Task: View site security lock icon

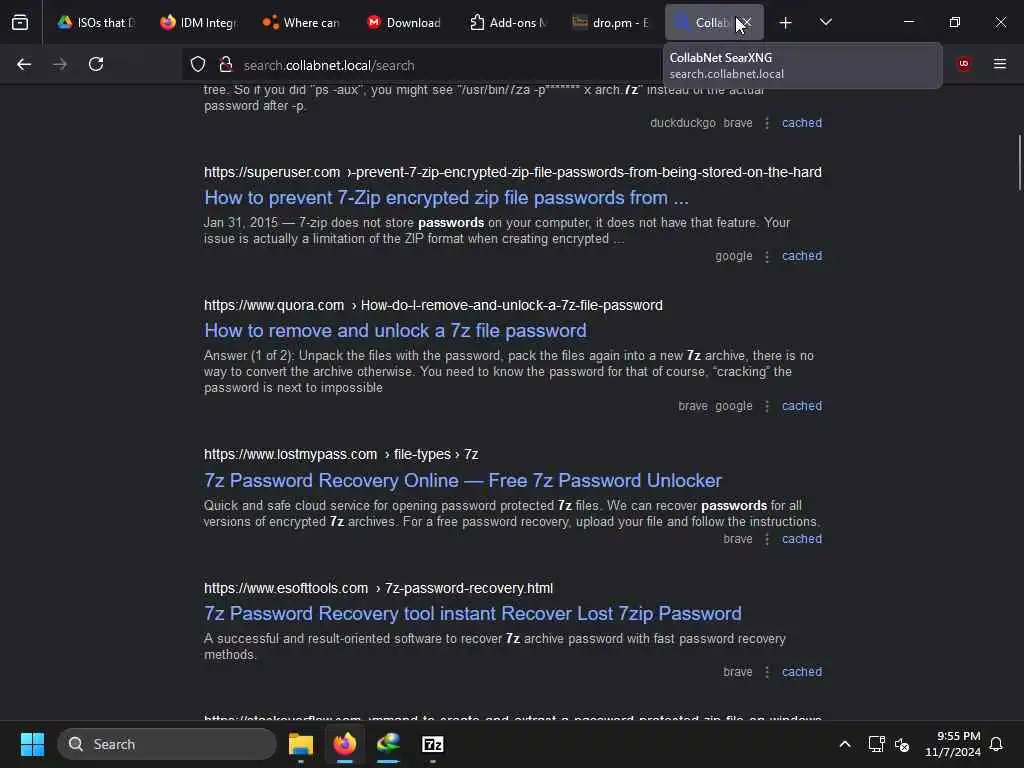Action: [226, 64]
